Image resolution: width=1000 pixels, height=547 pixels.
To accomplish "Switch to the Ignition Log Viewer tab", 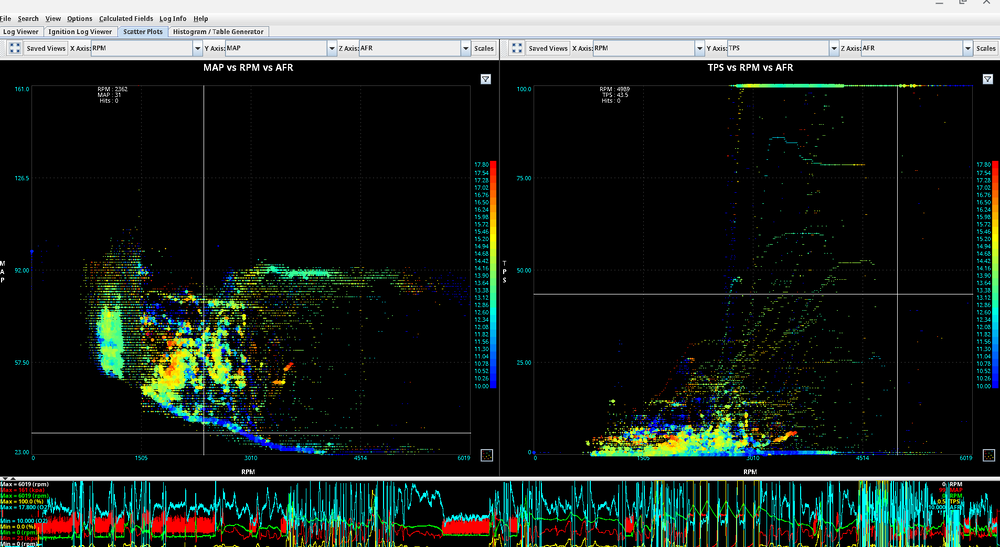I will tap(80, 31).
